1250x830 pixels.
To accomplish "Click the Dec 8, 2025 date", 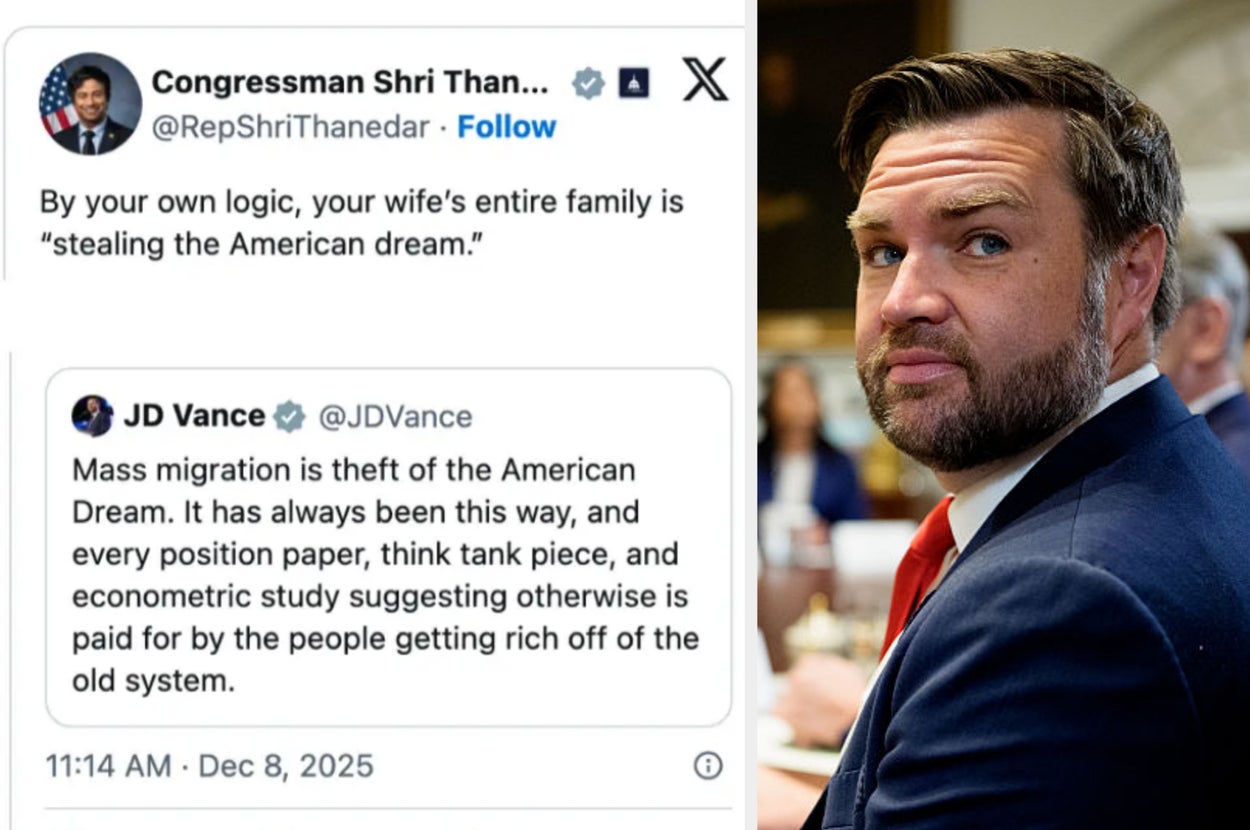I will point(286,766).
